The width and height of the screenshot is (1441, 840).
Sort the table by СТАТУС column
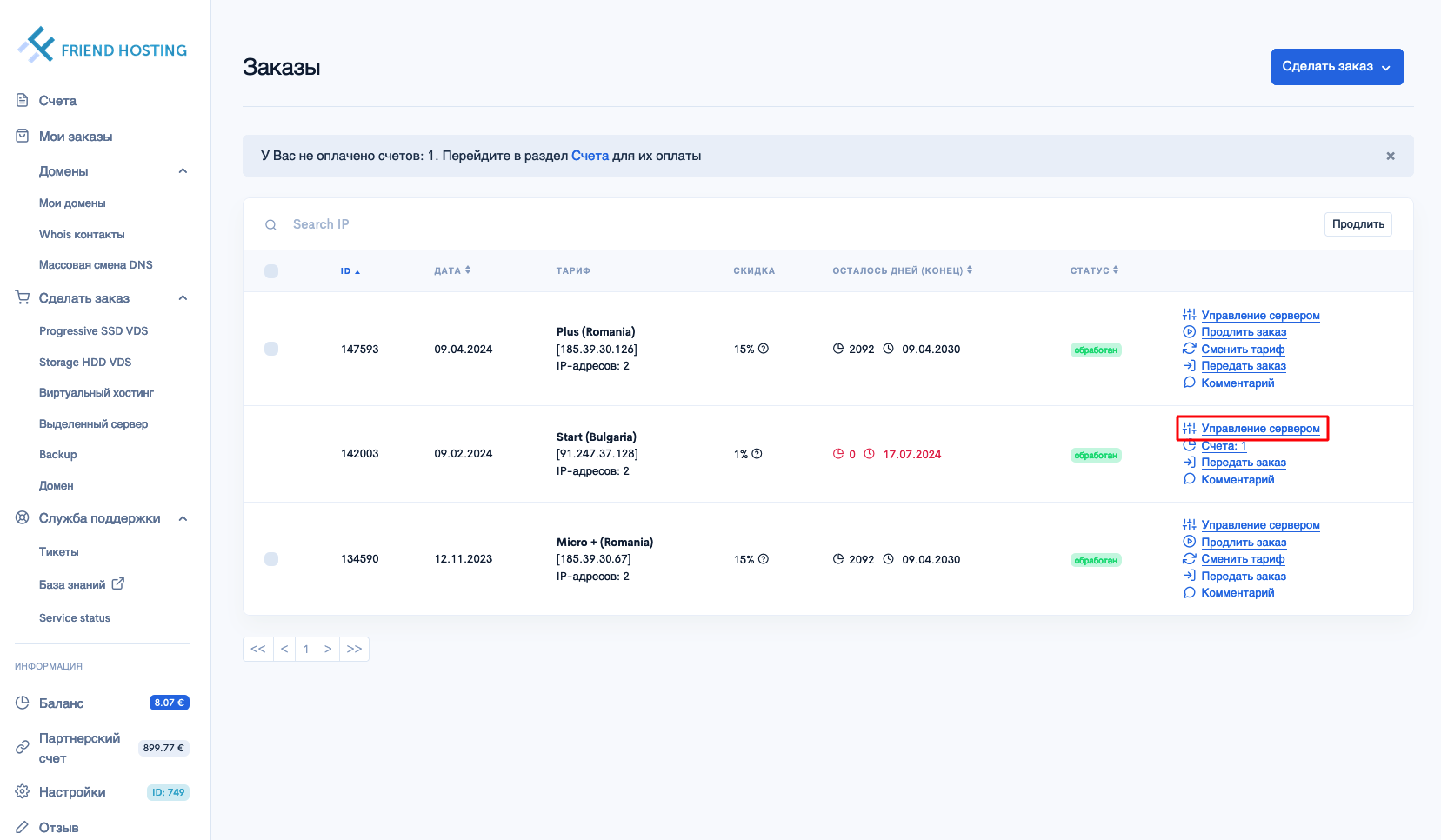click(1094, 270)
